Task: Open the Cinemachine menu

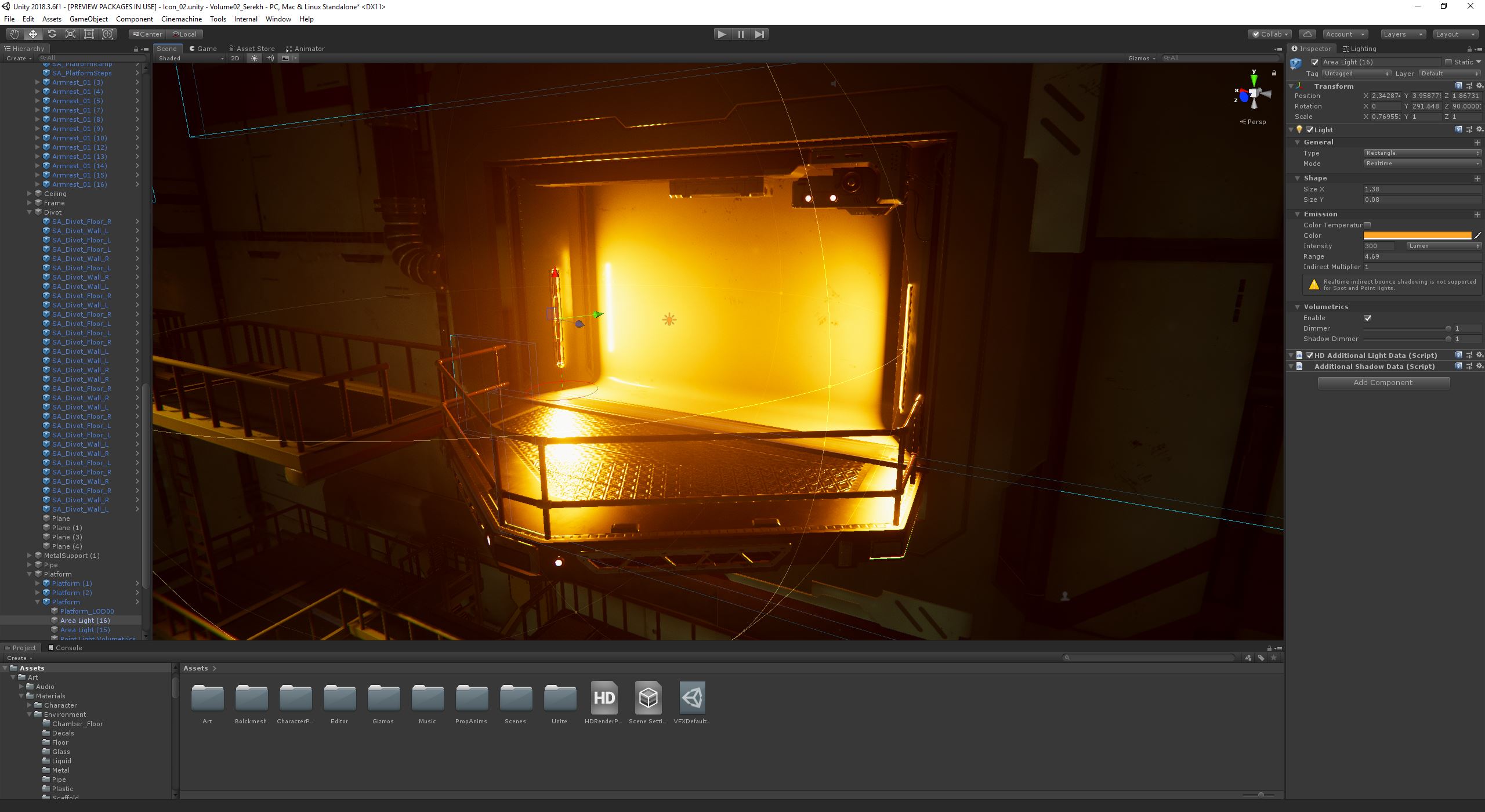Action: point(181,19)
